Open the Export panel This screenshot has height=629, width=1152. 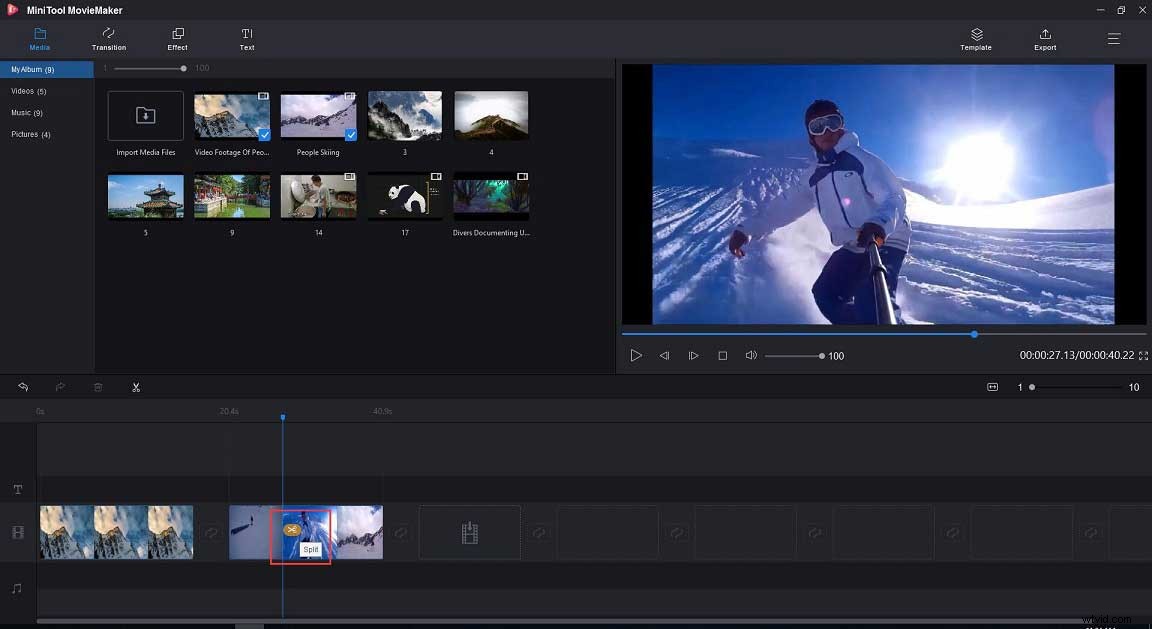coord(1044,39)
